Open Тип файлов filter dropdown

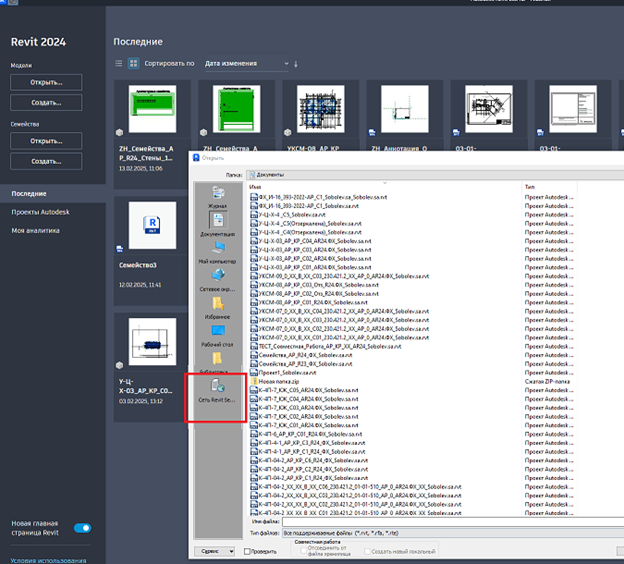tap(453, 533)
